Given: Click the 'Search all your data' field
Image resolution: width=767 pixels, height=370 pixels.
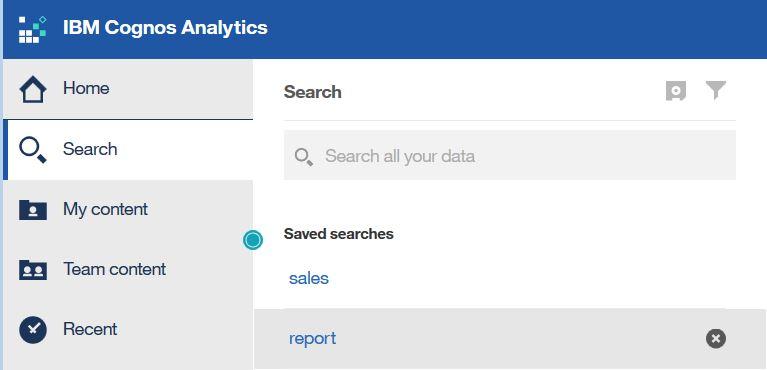Looking at the screenshot, I should [510, 156].
